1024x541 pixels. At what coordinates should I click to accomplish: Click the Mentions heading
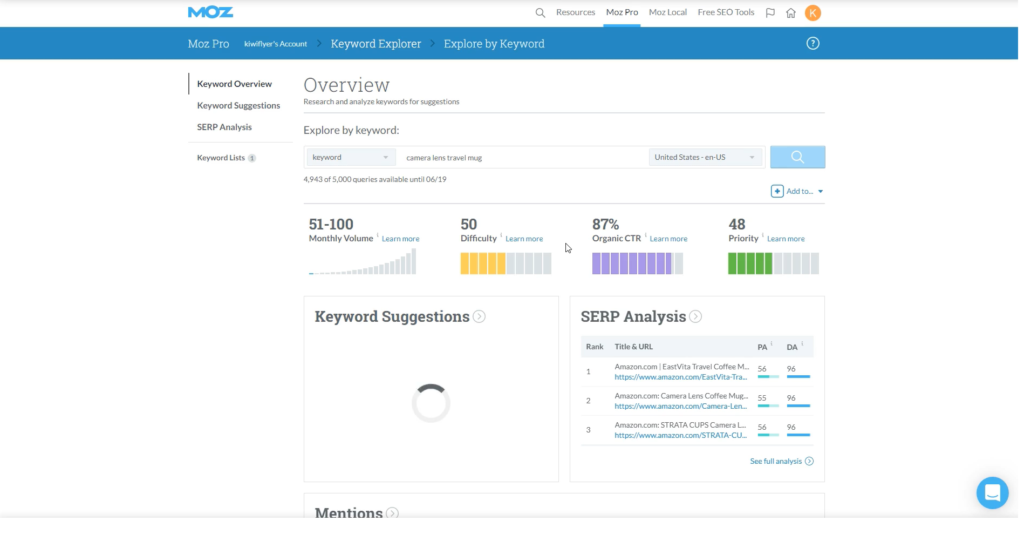[349, 513]
